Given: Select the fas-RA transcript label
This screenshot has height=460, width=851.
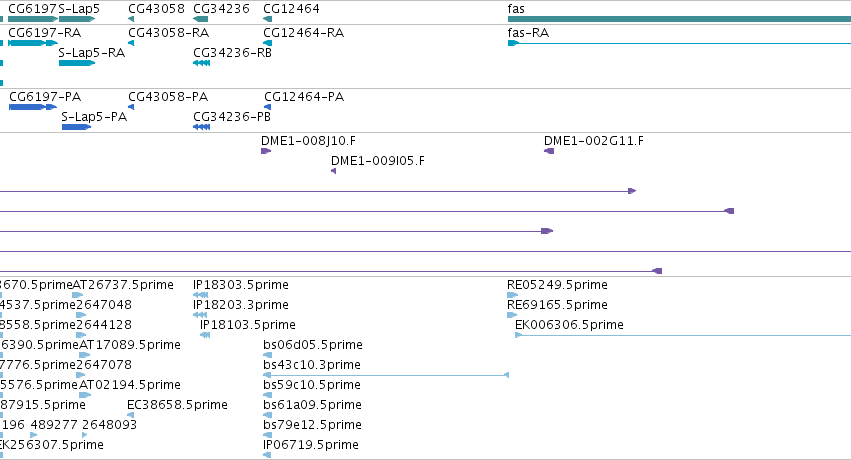Looking at the screenshot, I should (528, 33).
